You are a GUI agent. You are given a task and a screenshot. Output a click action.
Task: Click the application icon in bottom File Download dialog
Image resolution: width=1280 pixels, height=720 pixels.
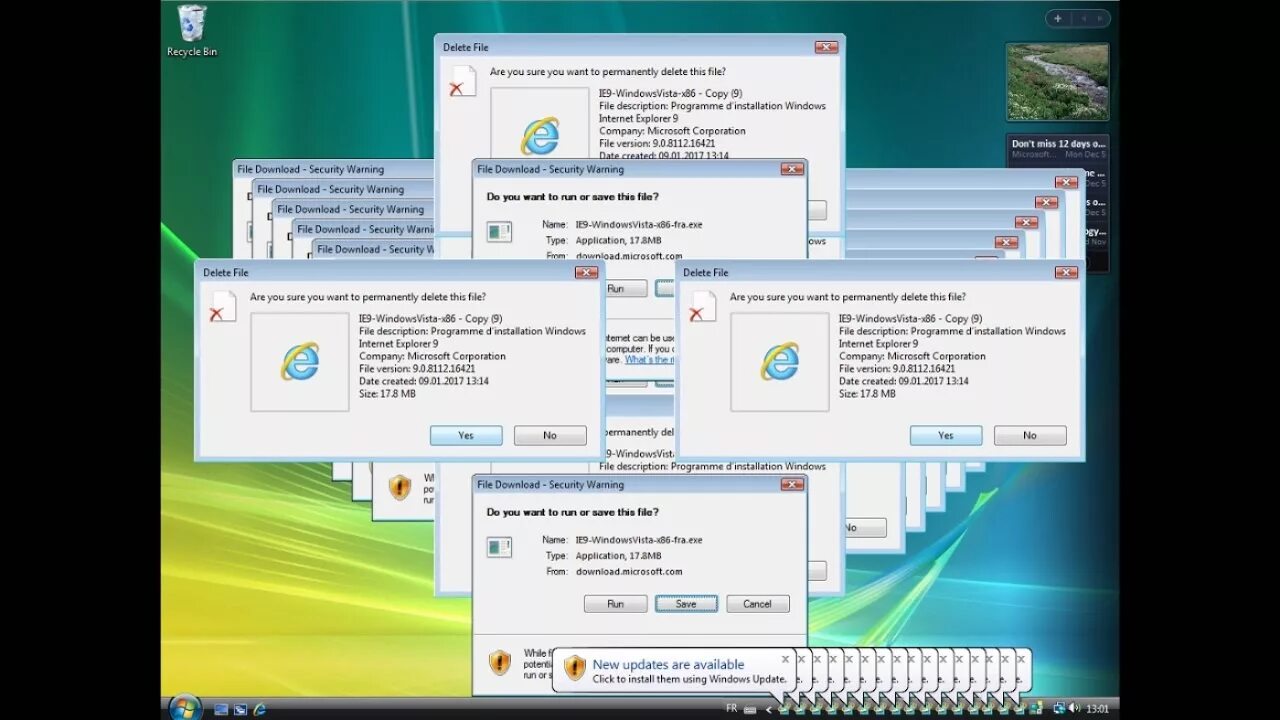click(x=499, y=547)
